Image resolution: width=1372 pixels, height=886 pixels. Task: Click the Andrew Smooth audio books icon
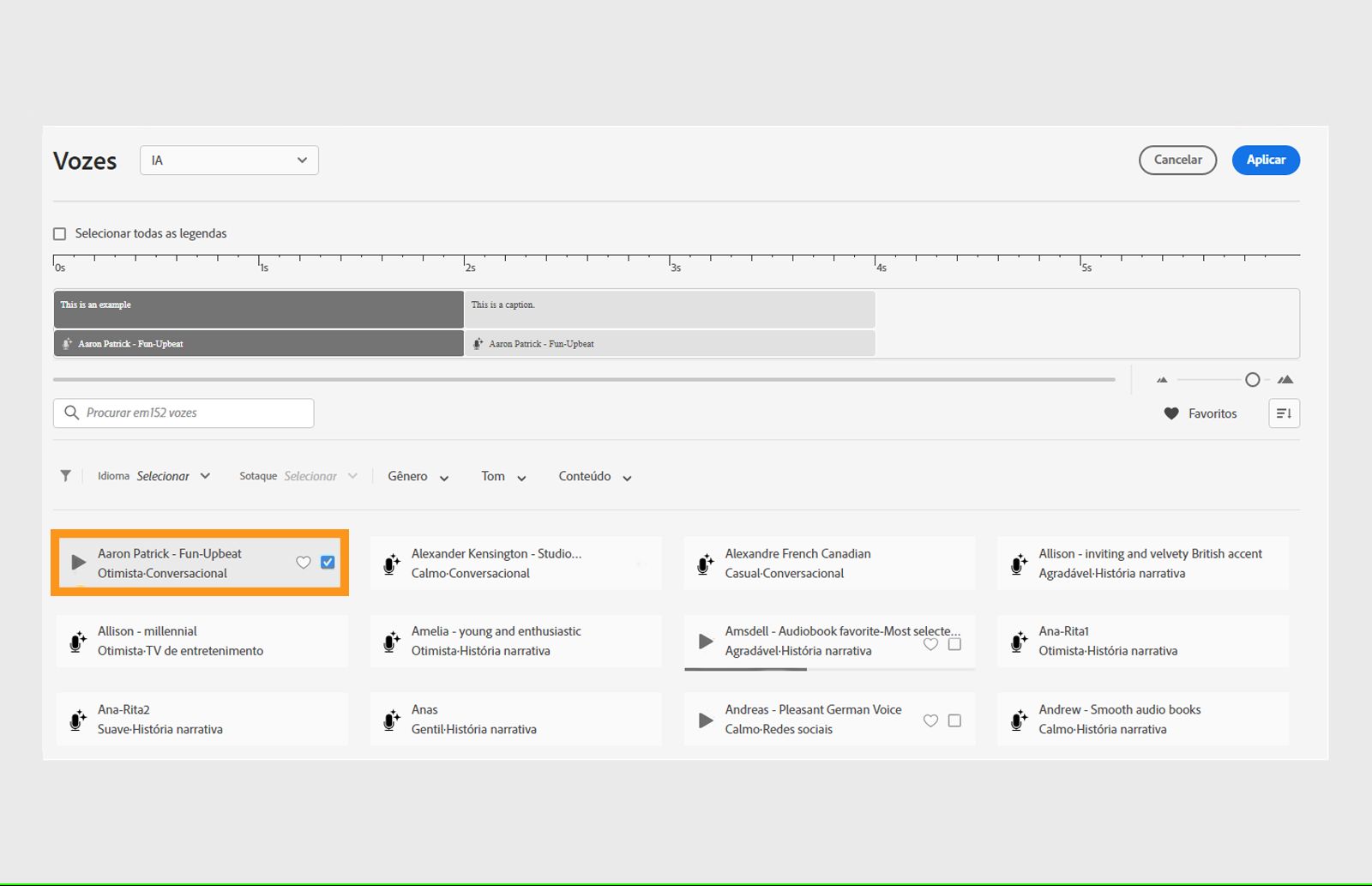click(1020, 720)
